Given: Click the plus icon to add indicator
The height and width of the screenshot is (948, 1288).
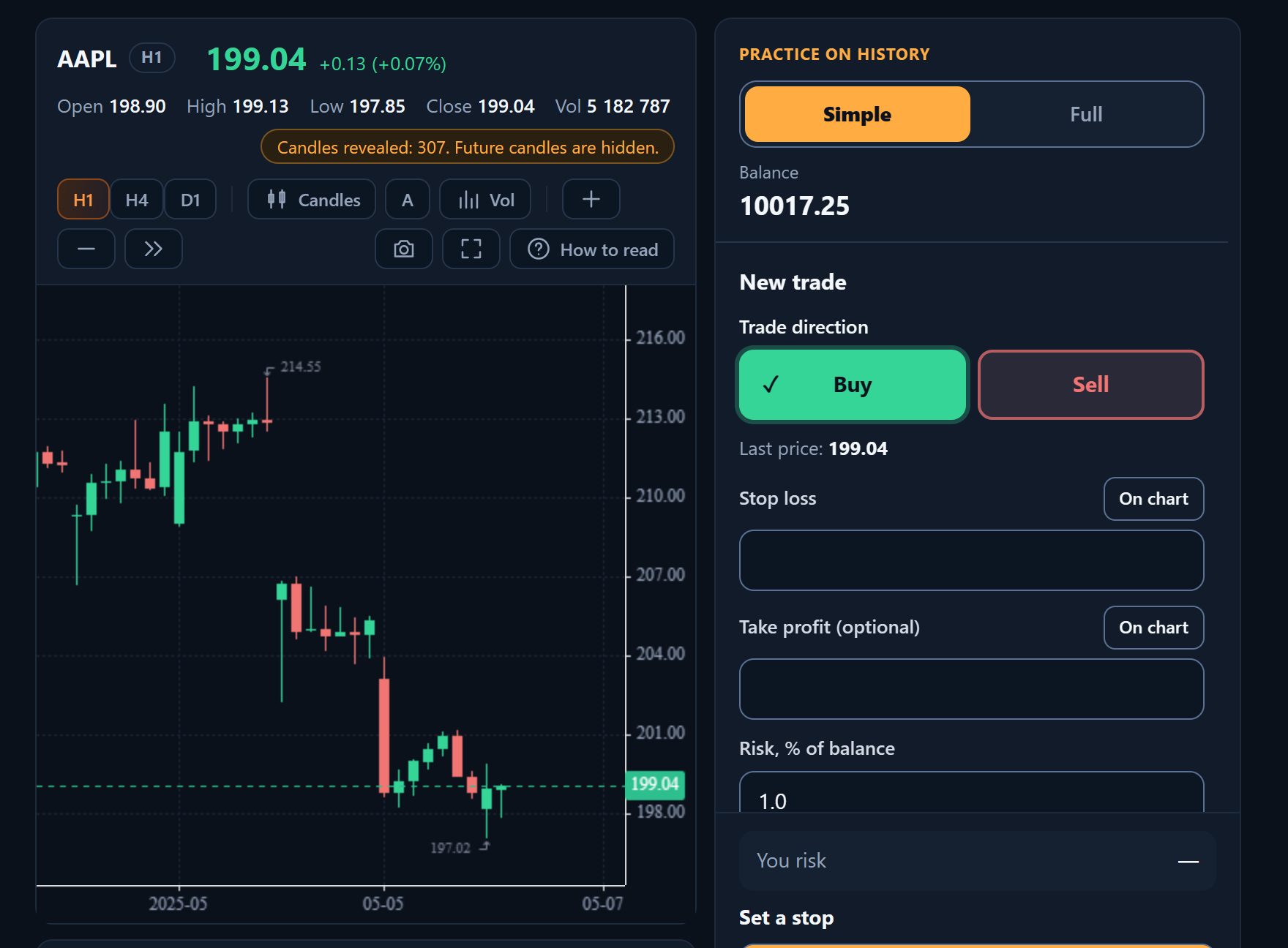Looking at the screenshot, I should pyautogui.click(x=591, y=199).
